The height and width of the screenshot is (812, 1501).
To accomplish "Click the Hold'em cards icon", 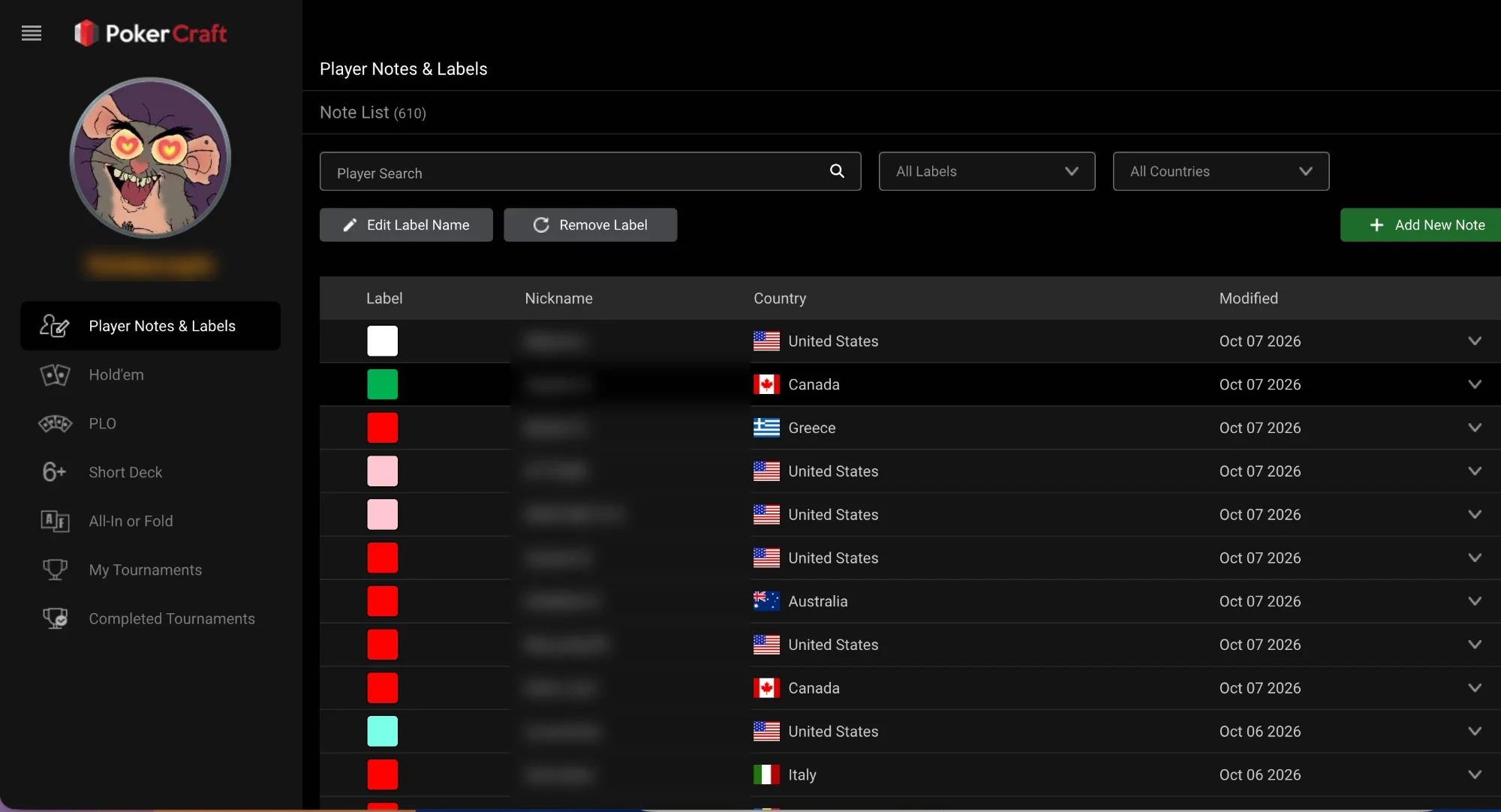I will 55,374.
